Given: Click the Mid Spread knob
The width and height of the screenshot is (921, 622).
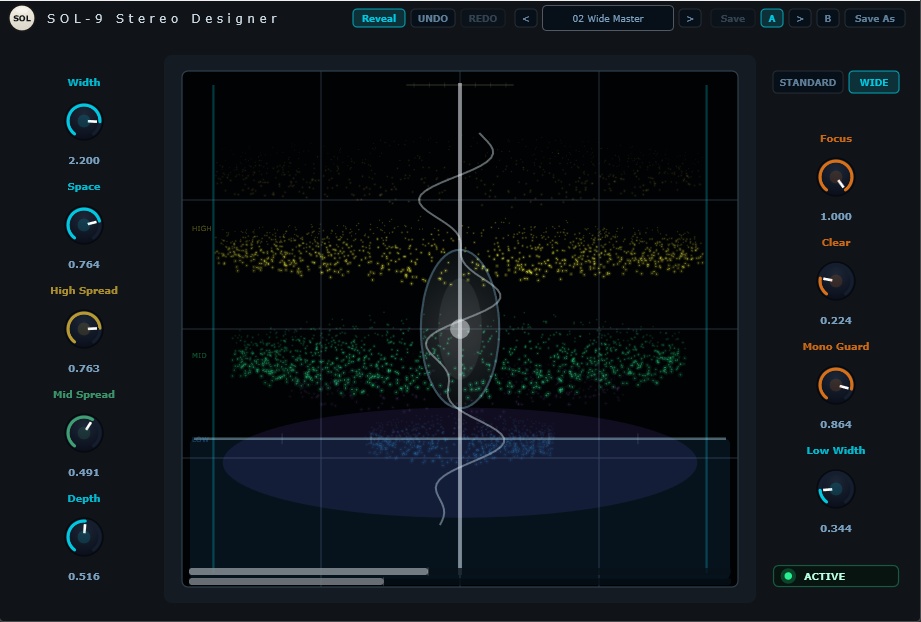Looking at the screenshot, I should coord(84,433).
